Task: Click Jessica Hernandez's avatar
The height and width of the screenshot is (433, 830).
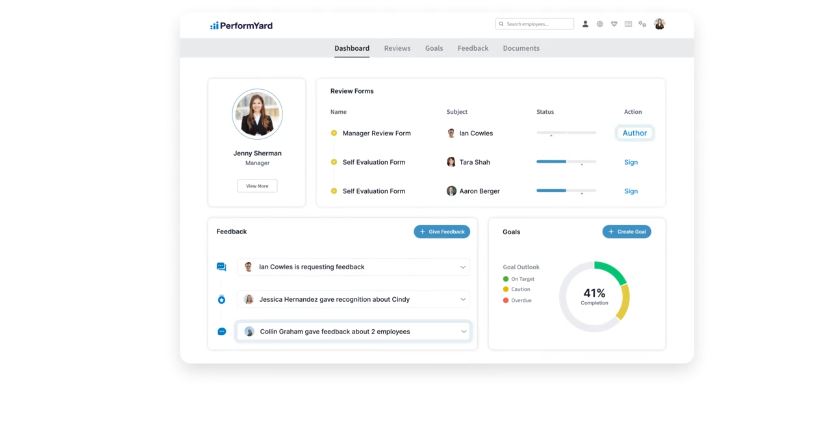Action: 248,300
